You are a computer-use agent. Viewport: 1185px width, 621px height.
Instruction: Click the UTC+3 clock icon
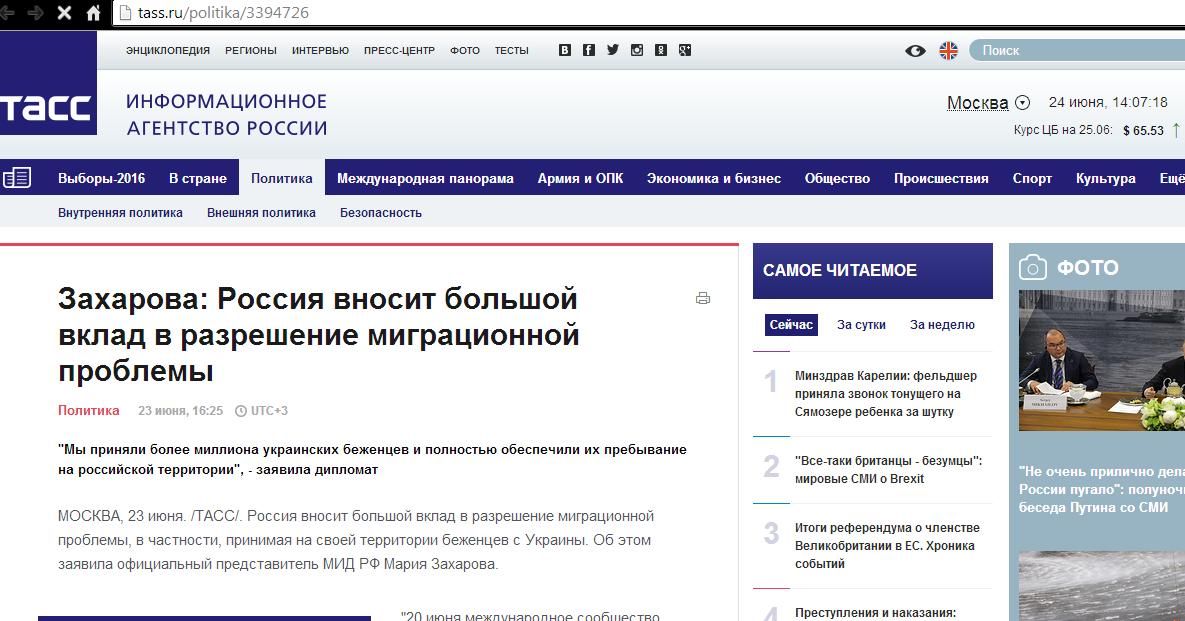pyautogui.click(x=241, y=411)
